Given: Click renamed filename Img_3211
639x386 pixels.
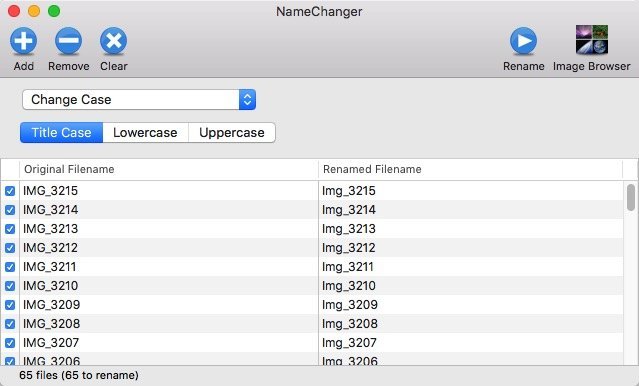Looking at the screenshot, I should click(x=348, y=267).
